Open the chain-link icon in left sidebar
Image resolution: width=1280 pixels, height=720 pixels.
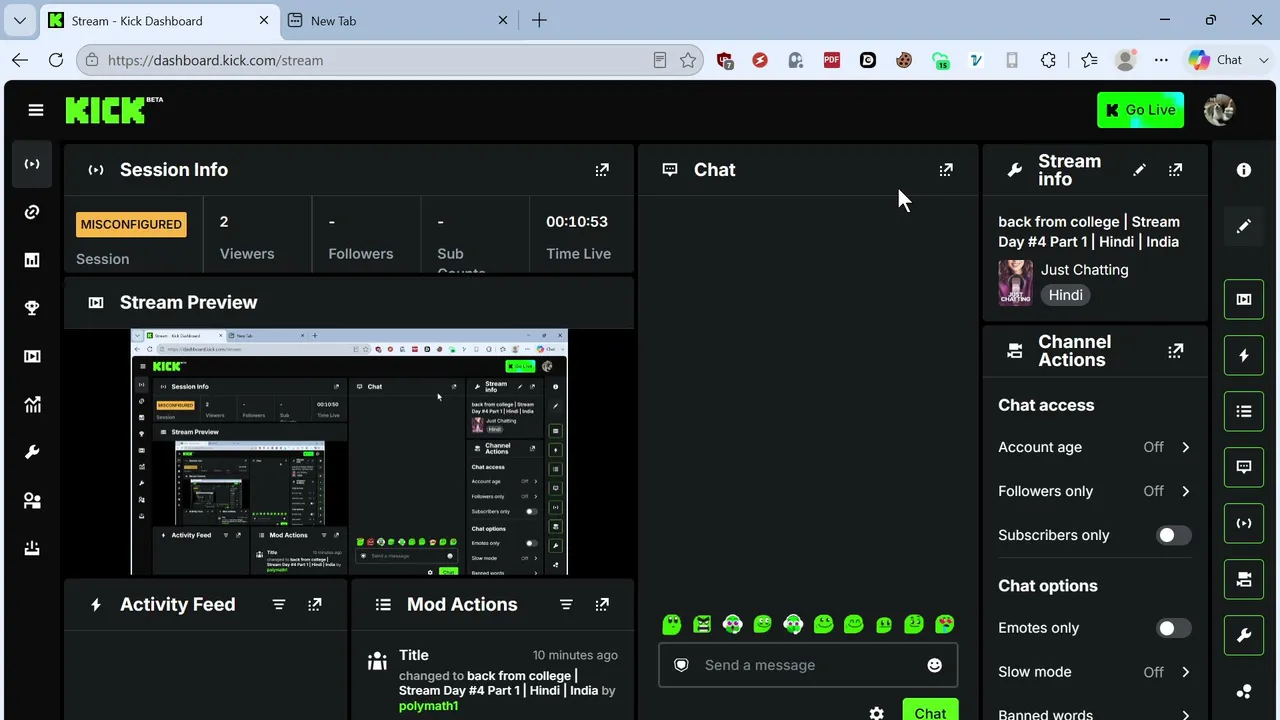pos(32,212)
